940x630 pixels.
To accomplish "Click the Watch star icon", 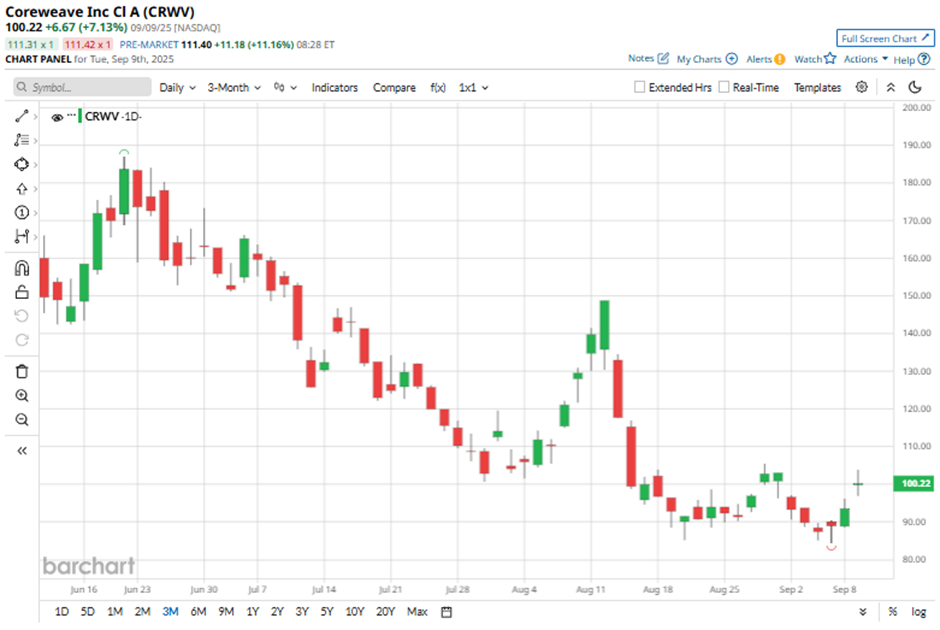I will coord(830,58).
